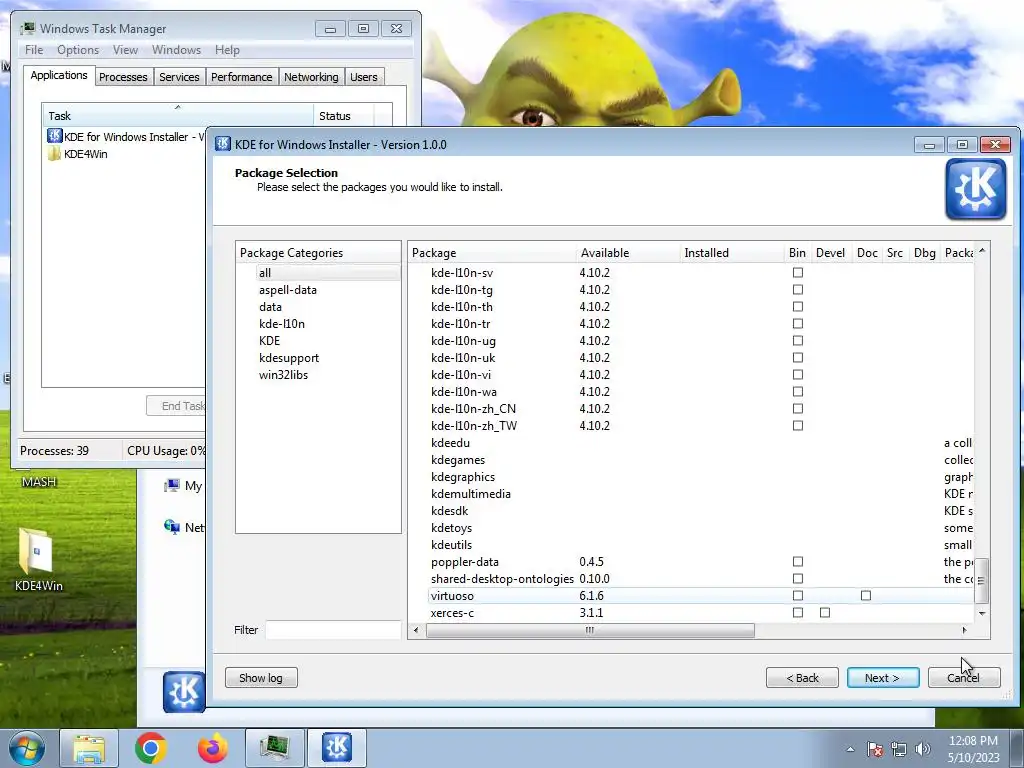Image resolution: width=1024 pixels, height=768 pixels.
Task: Open Action Center flag icon in tray
Action: [875, 749]
